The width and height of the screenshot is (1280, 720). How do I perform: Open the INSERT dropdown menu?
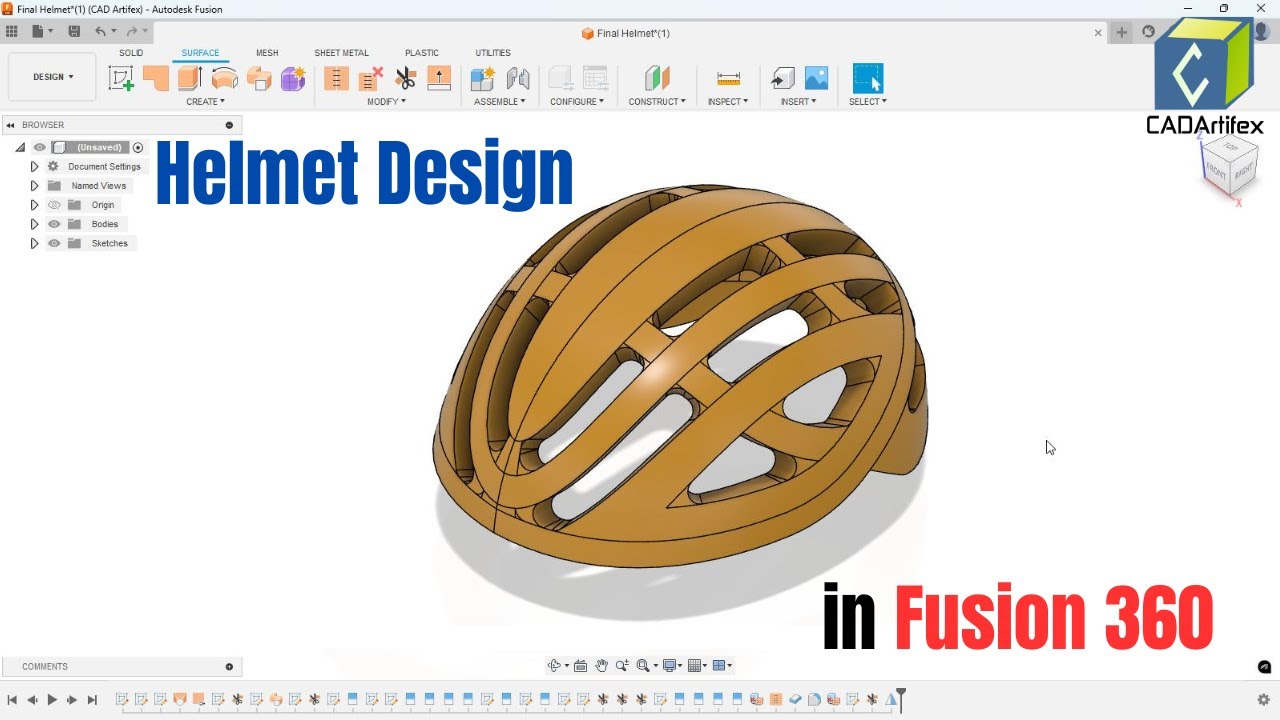[799, 101]
